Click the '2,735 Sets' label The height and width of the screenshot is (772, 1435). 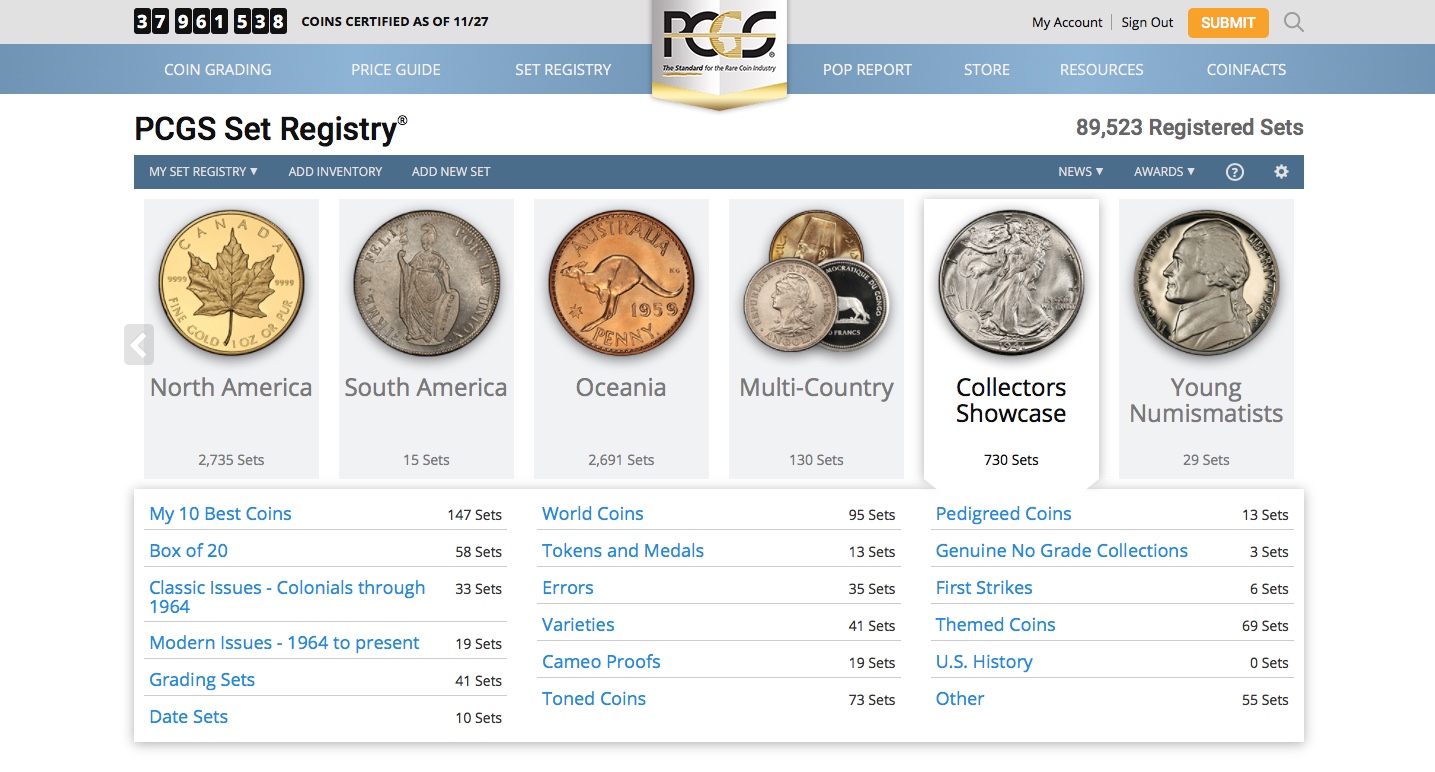[231, 460]
